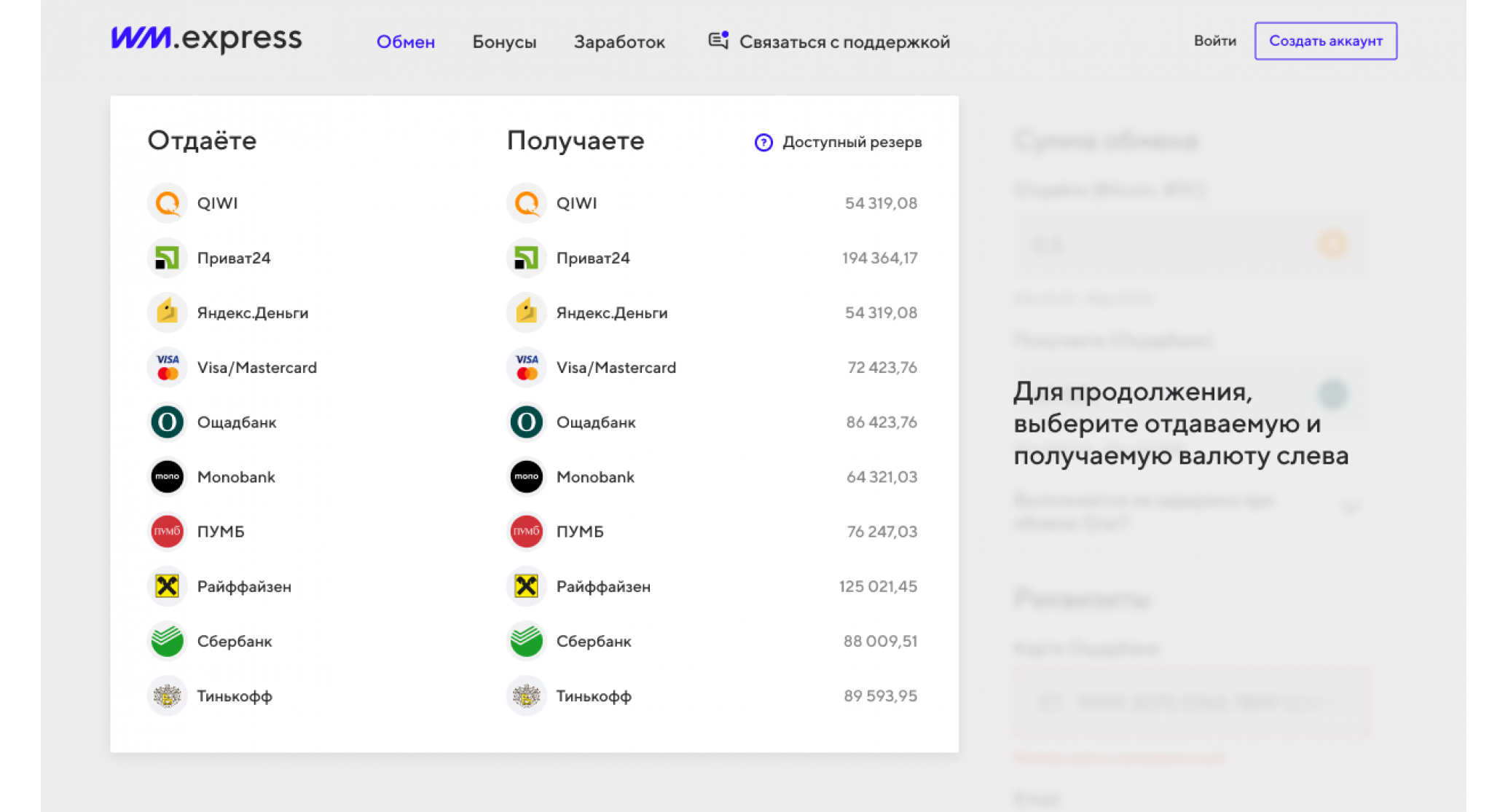Click the Доступный резерв label

tap(852, 142)
